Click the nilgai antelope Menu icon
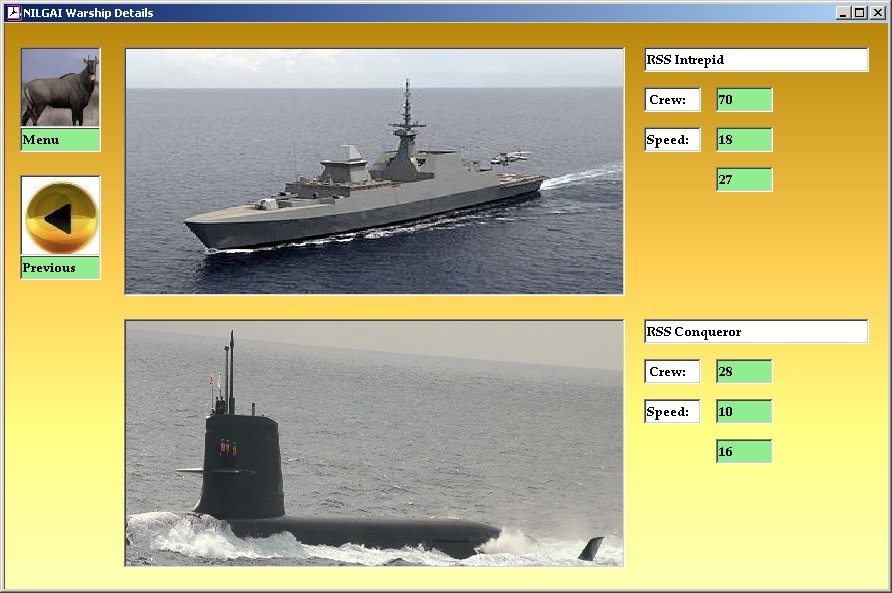 60,88
